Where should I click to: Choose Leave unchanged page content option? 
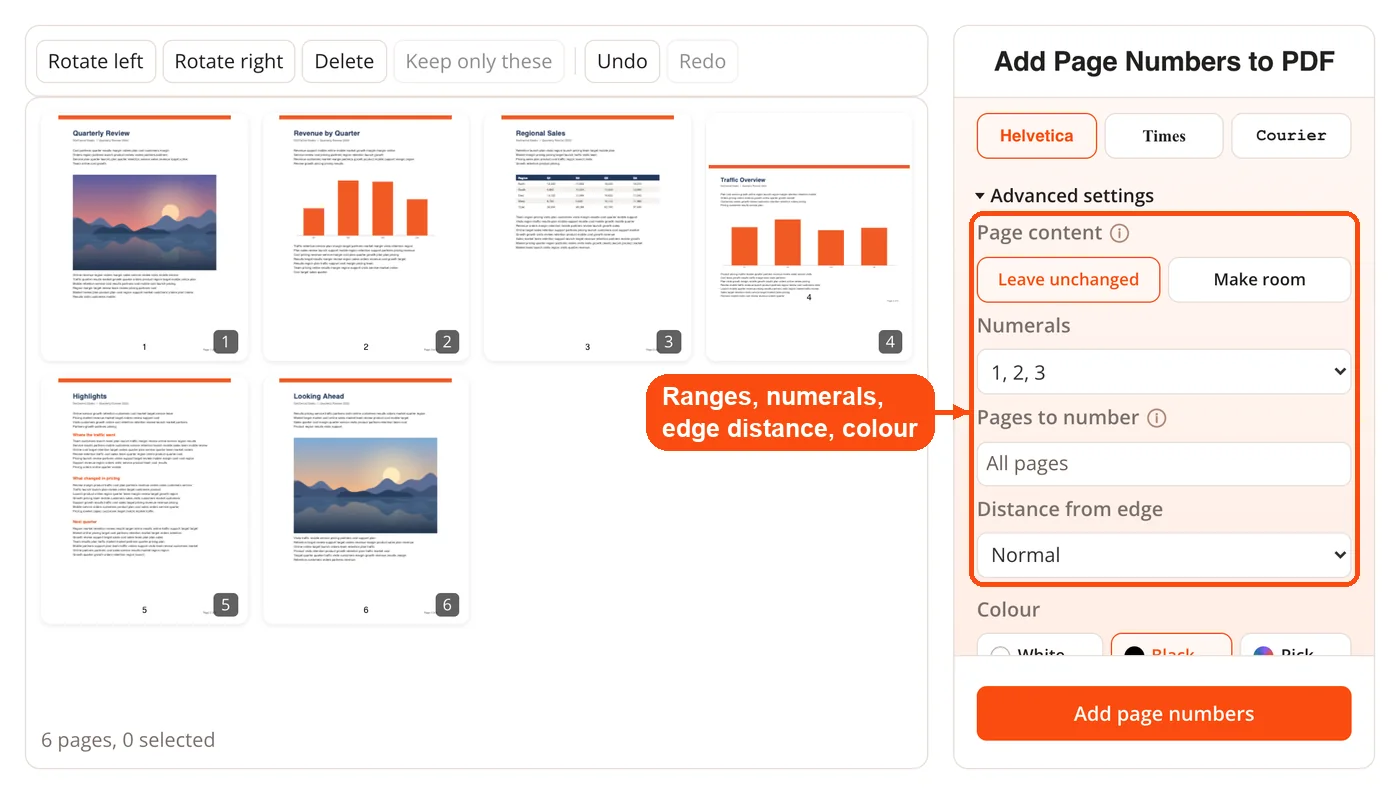pos(1068,280)
